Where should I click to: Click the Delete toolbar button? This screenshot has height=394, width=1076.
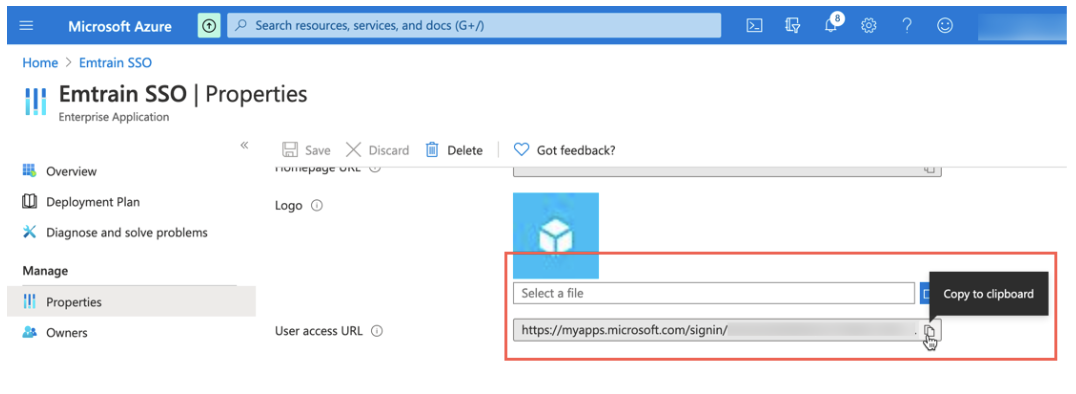point(454,150)
